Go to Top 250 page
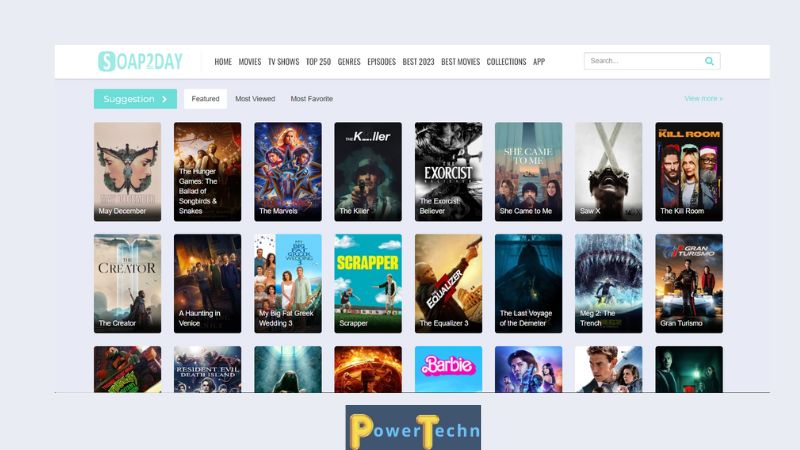Screen dimensions: 800x450 click(x=318, y=62)
